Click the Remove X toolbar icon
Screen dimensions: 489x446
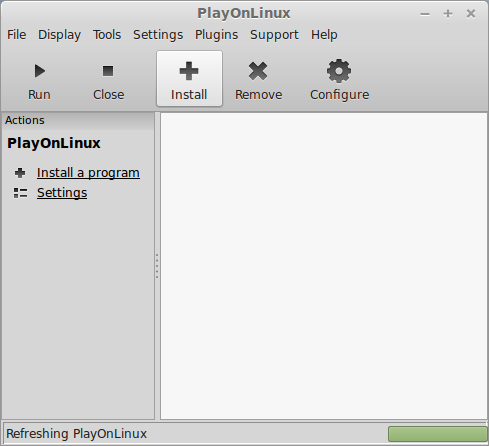pyautogui.click(x=258, y=71)
